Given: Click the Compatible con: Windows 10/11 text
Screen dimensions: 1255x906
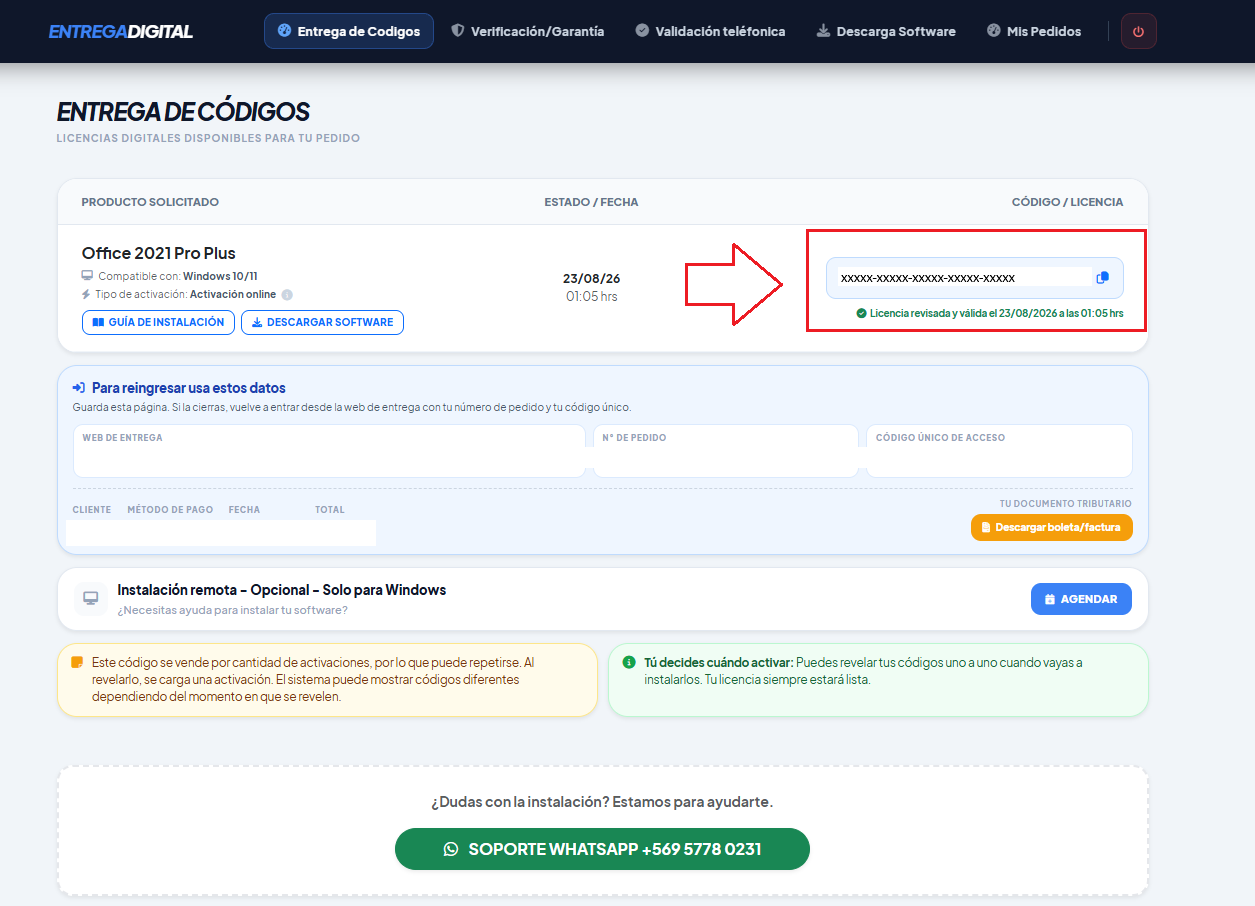Looking at the screenshot, I should click(178, 276).
